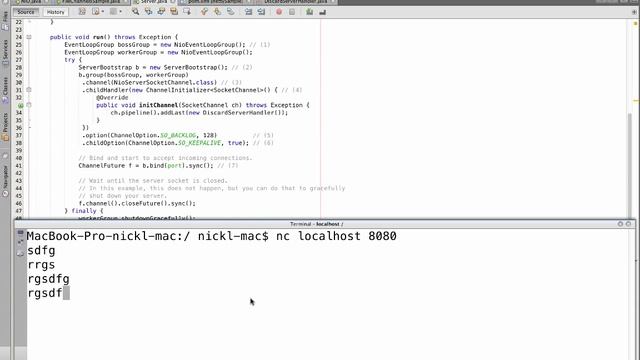This screenshot has height=360, width=640.
Task: Shift line right icon
Action: pyautogui.click(x=261, y=12)
